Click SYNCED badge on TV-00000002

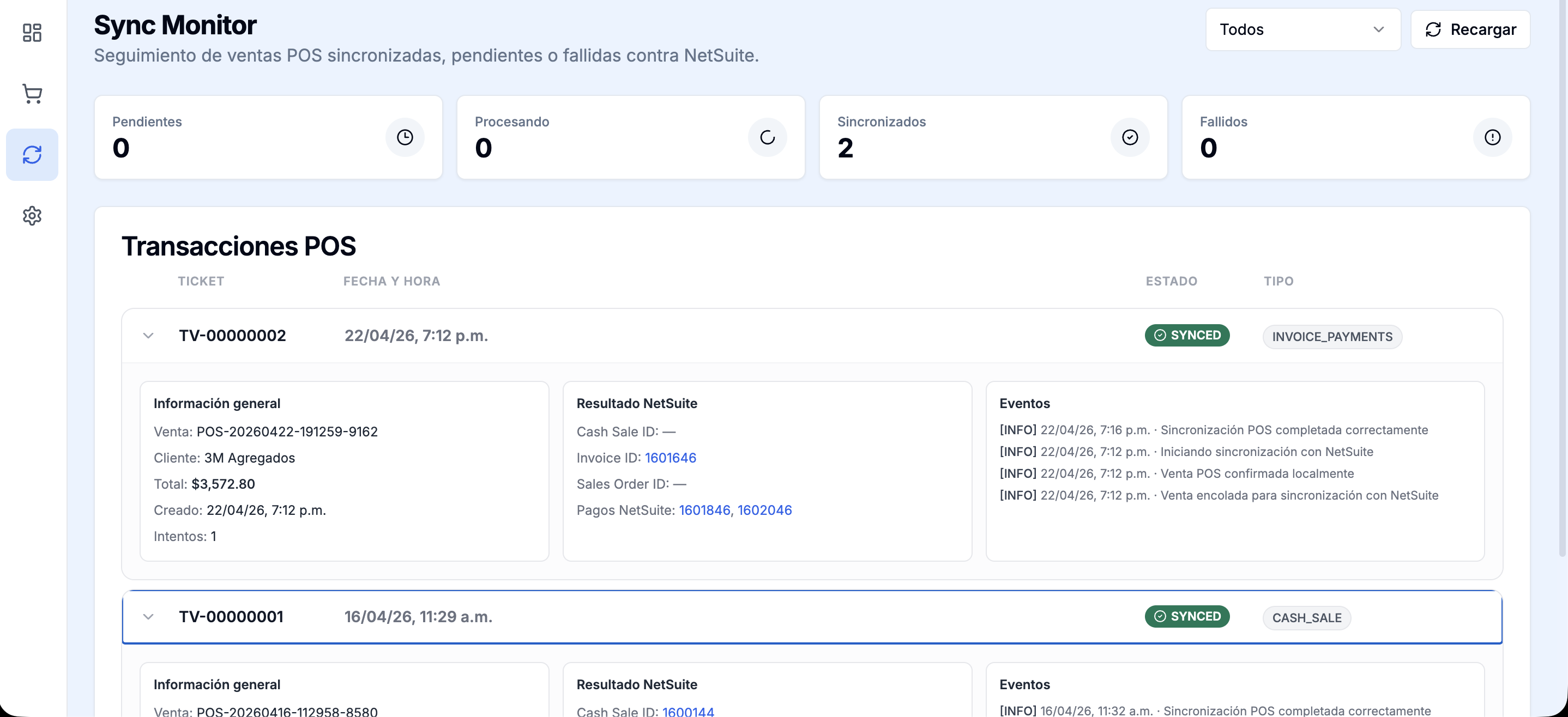[1186, 335]
